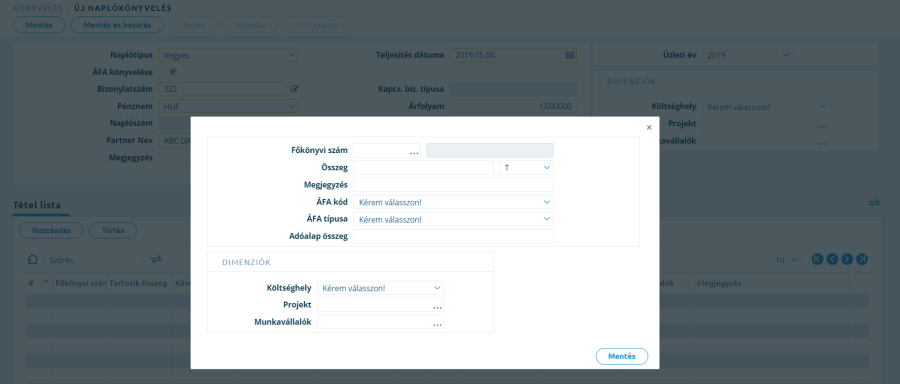Click the refresh icon beside Szűrés

[x=33, y=260]
